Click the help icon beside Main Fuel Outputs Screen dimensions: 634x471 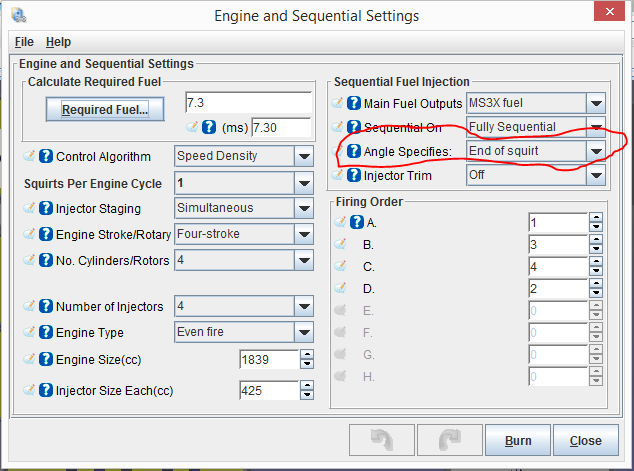pyautogui.click(x=354, y=102)
